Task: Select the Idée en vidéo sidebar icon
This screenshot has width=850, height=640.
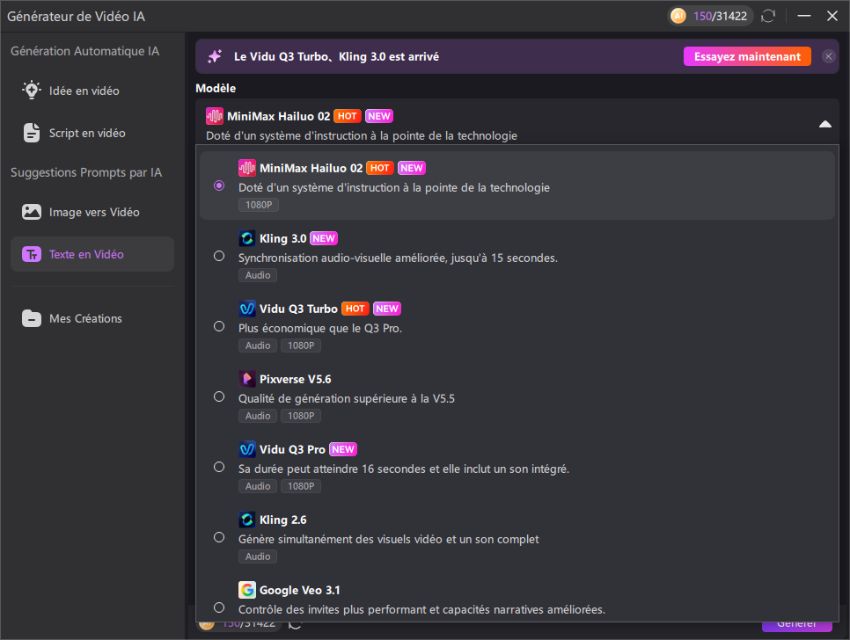Action: (34, 91)
